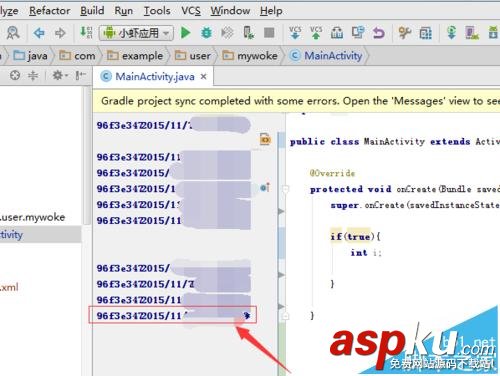Click the Run with Coverage icon
This screenshot has width=500, height=376.
(227, 33)
